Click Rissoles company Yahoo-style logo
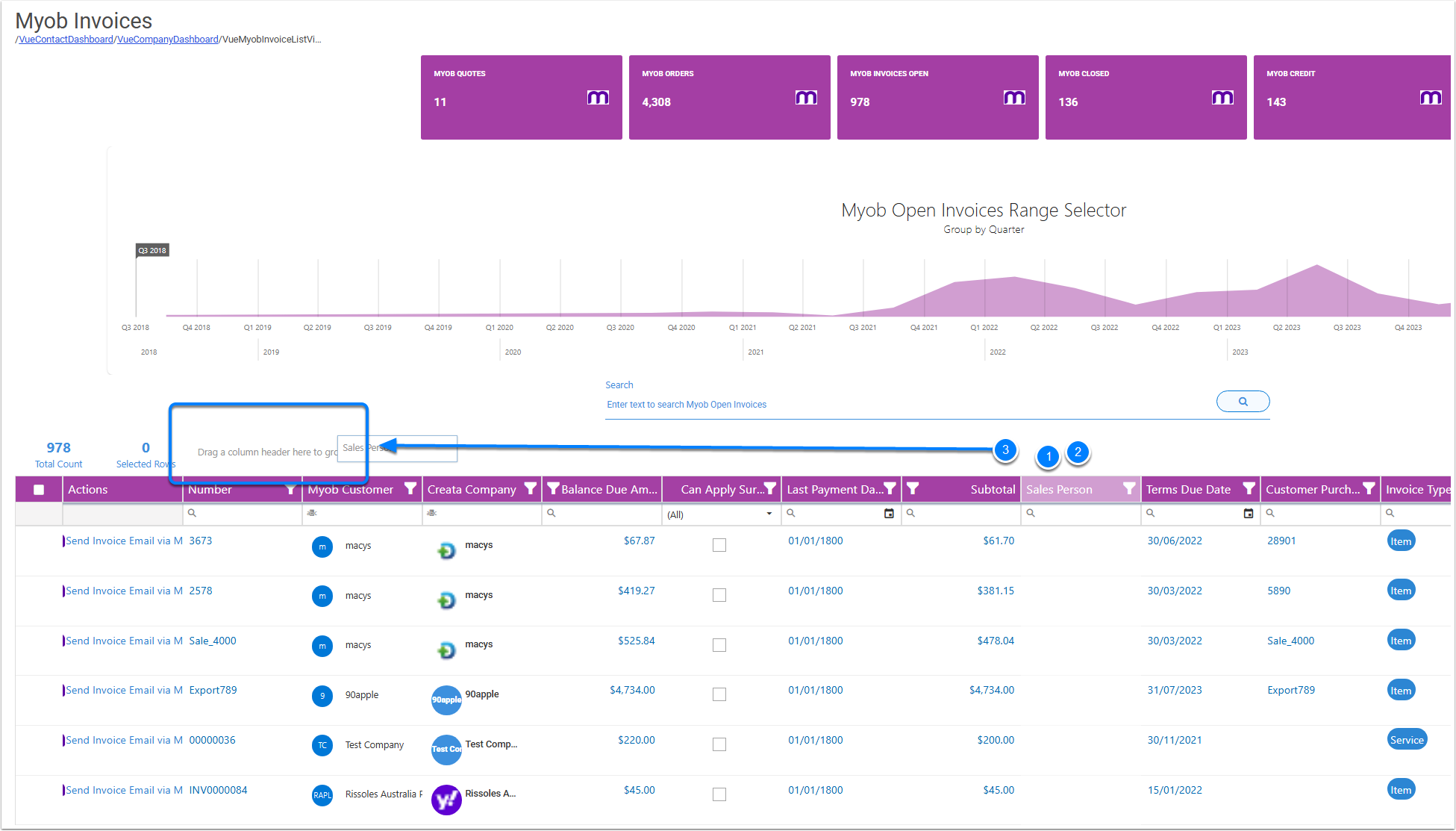 446,800
